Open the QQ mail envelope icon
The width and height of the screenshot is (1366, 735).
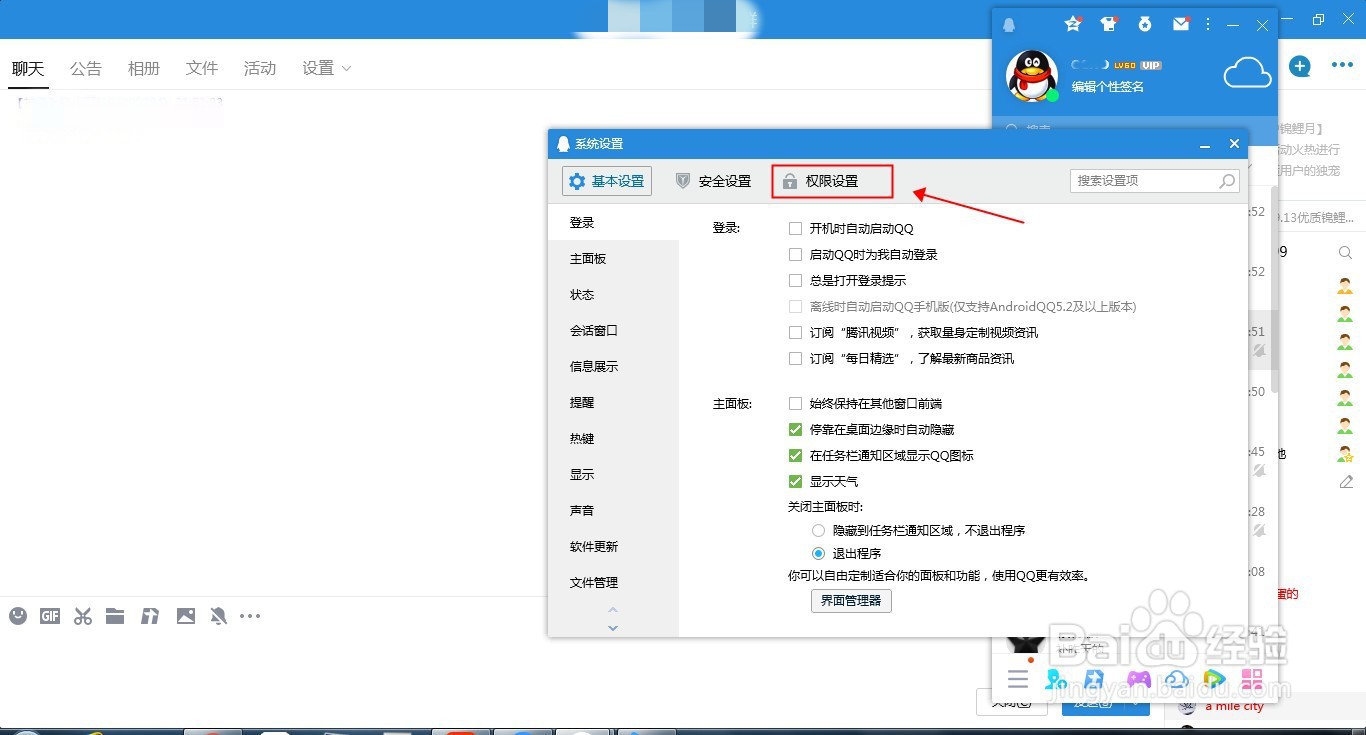1181,24
